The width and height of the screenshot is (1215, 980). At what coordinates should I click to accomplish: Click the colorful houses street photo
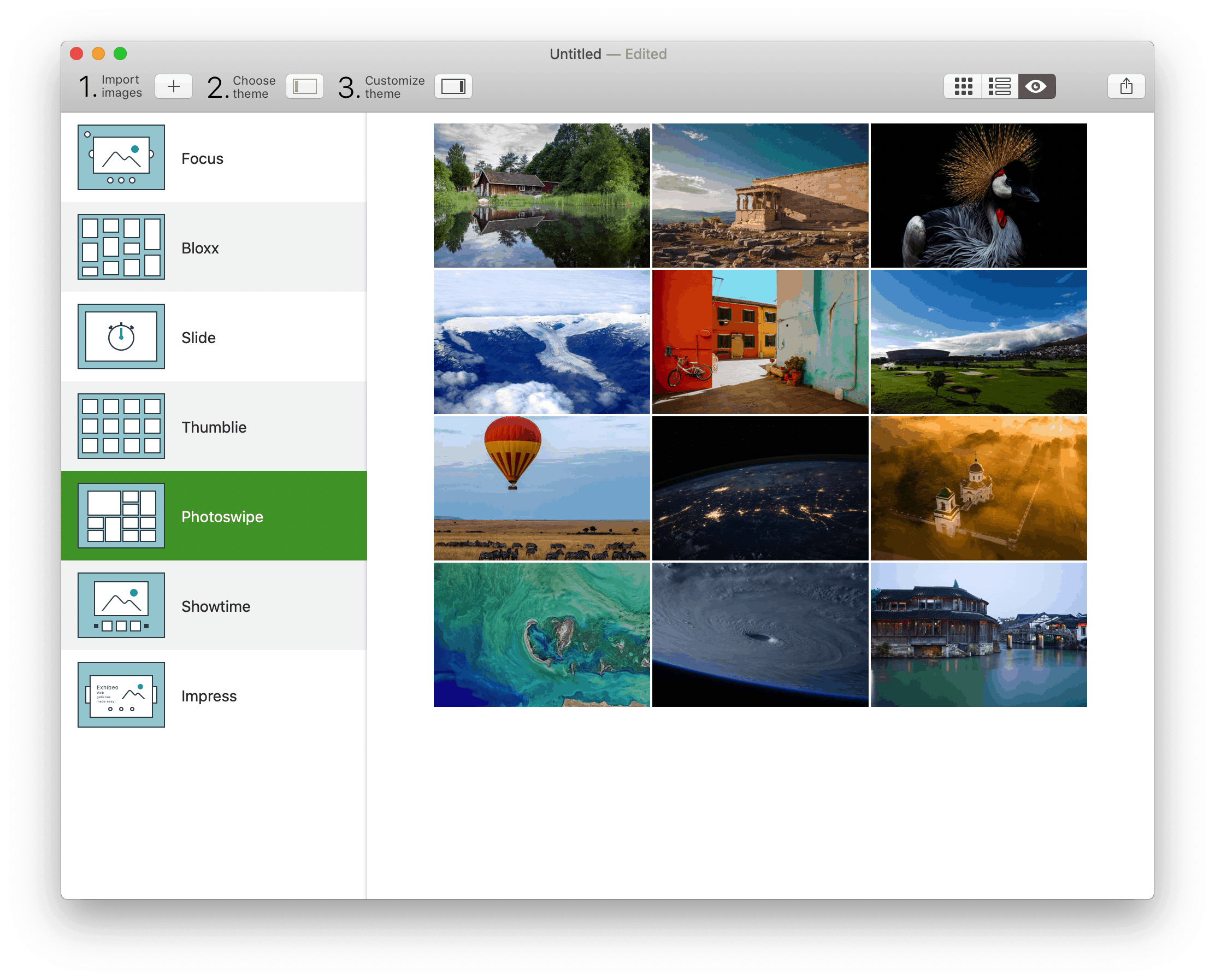point(760,341)
